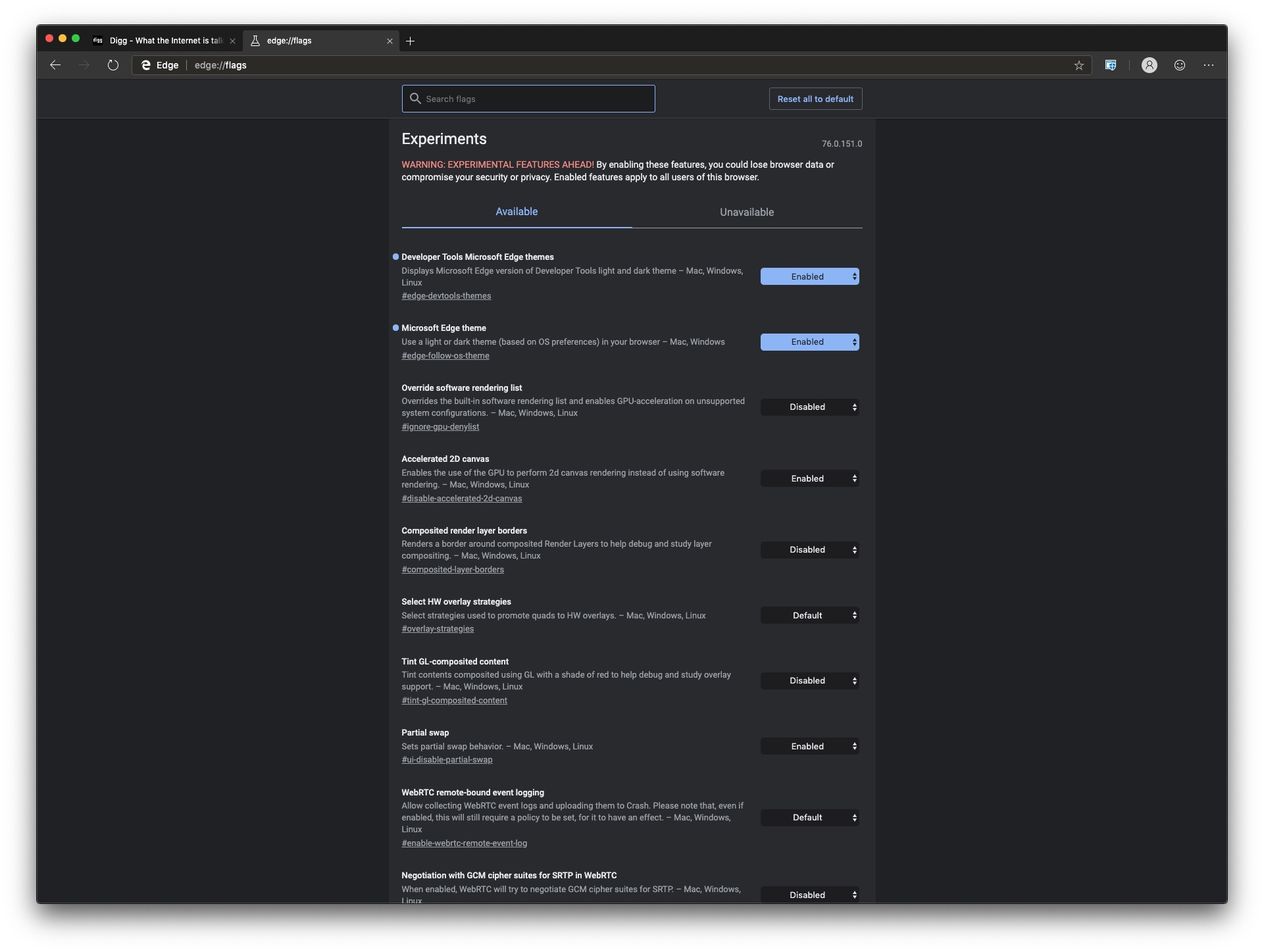Click Reset all to default button
1264x952 pixels.
coord(815,99)
